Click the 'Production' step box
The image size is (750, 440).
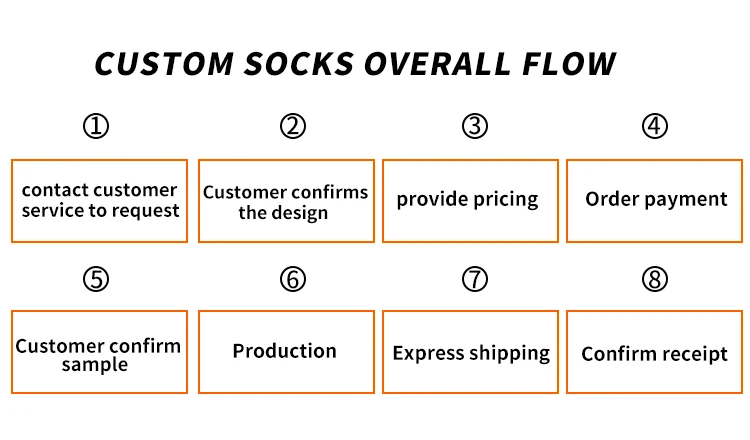(x=286, y=352)
